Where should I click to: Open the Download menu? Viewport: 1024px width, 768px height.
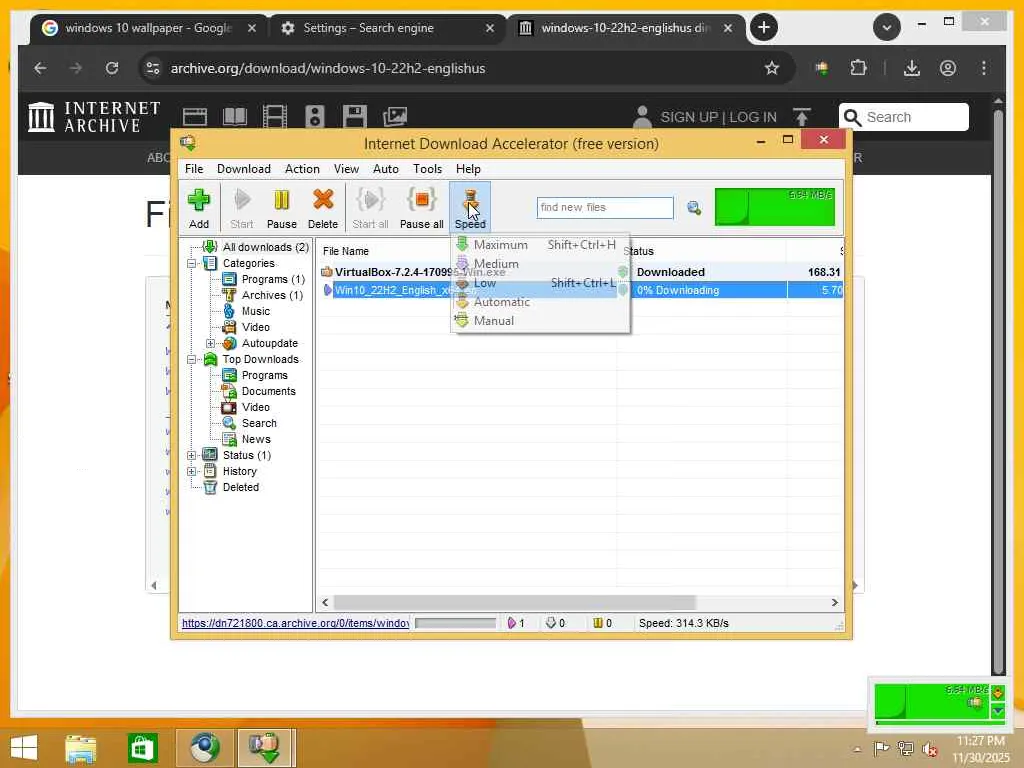click(244, 168)
